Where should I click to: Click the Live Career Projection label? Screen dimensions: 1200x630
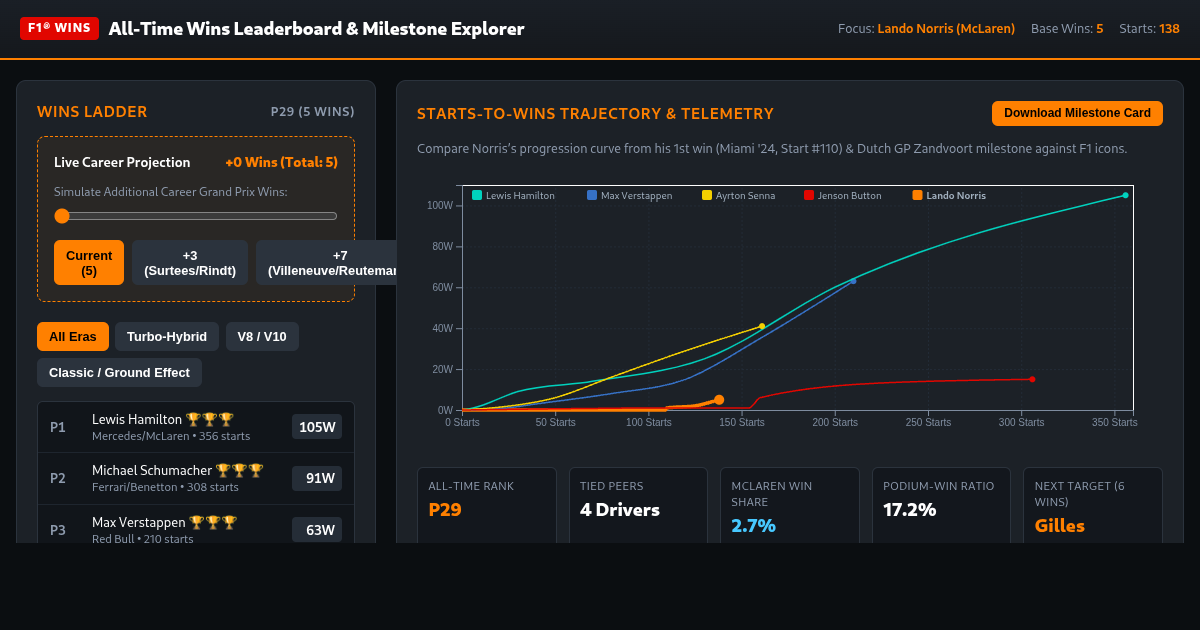(x=122, y=162)
